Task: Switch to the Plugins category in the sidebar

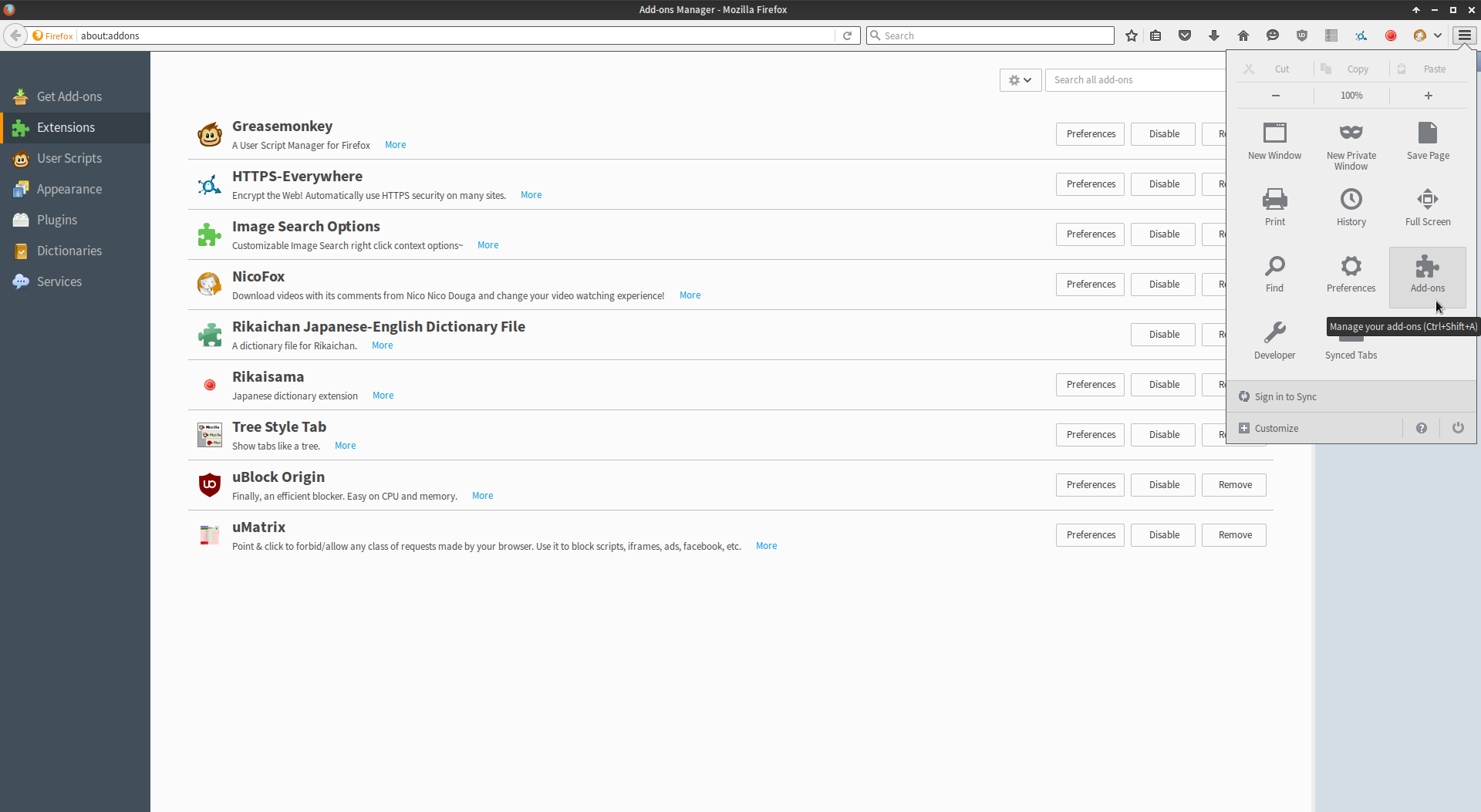Action: coord(57,220)
